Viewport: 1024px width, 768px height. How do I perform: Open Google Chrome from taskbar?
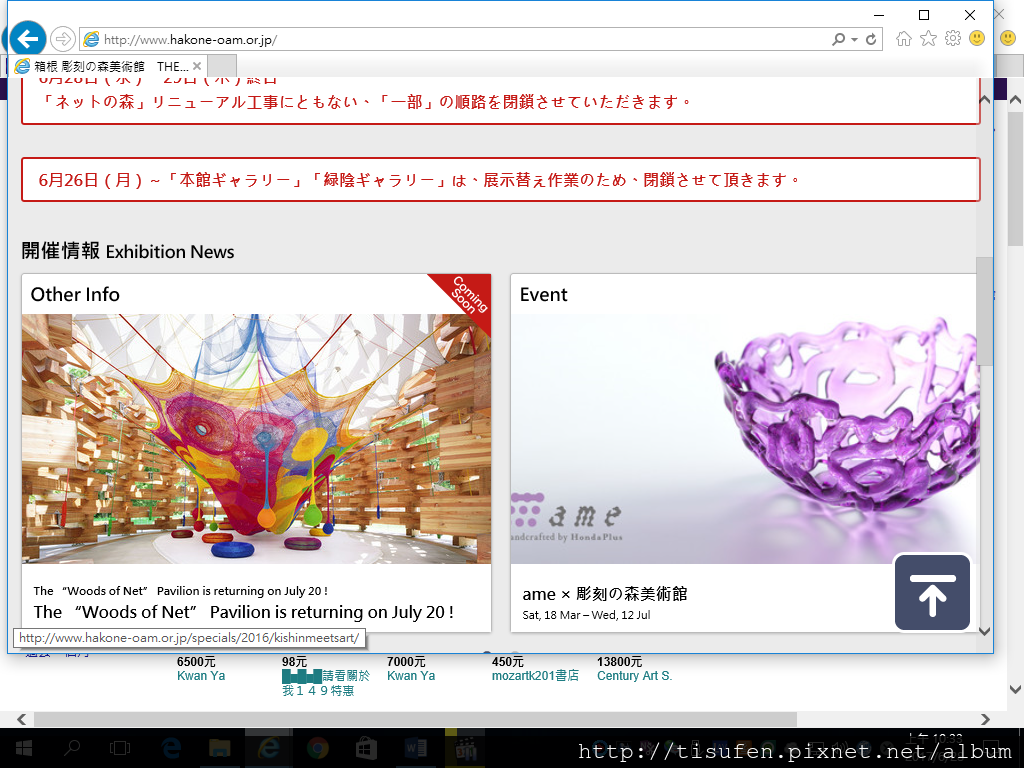tap(317, 748)
